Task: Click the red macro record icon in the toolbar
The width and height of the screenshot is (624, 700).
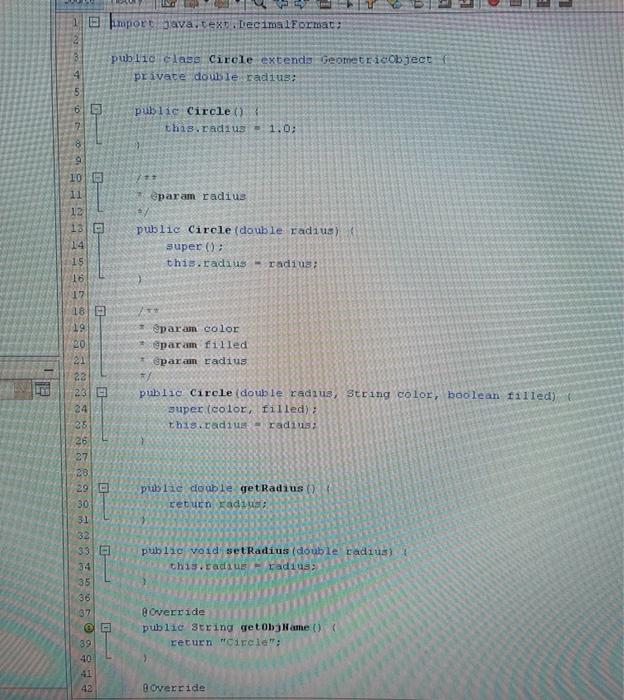Action: click(x=493, y=3)
